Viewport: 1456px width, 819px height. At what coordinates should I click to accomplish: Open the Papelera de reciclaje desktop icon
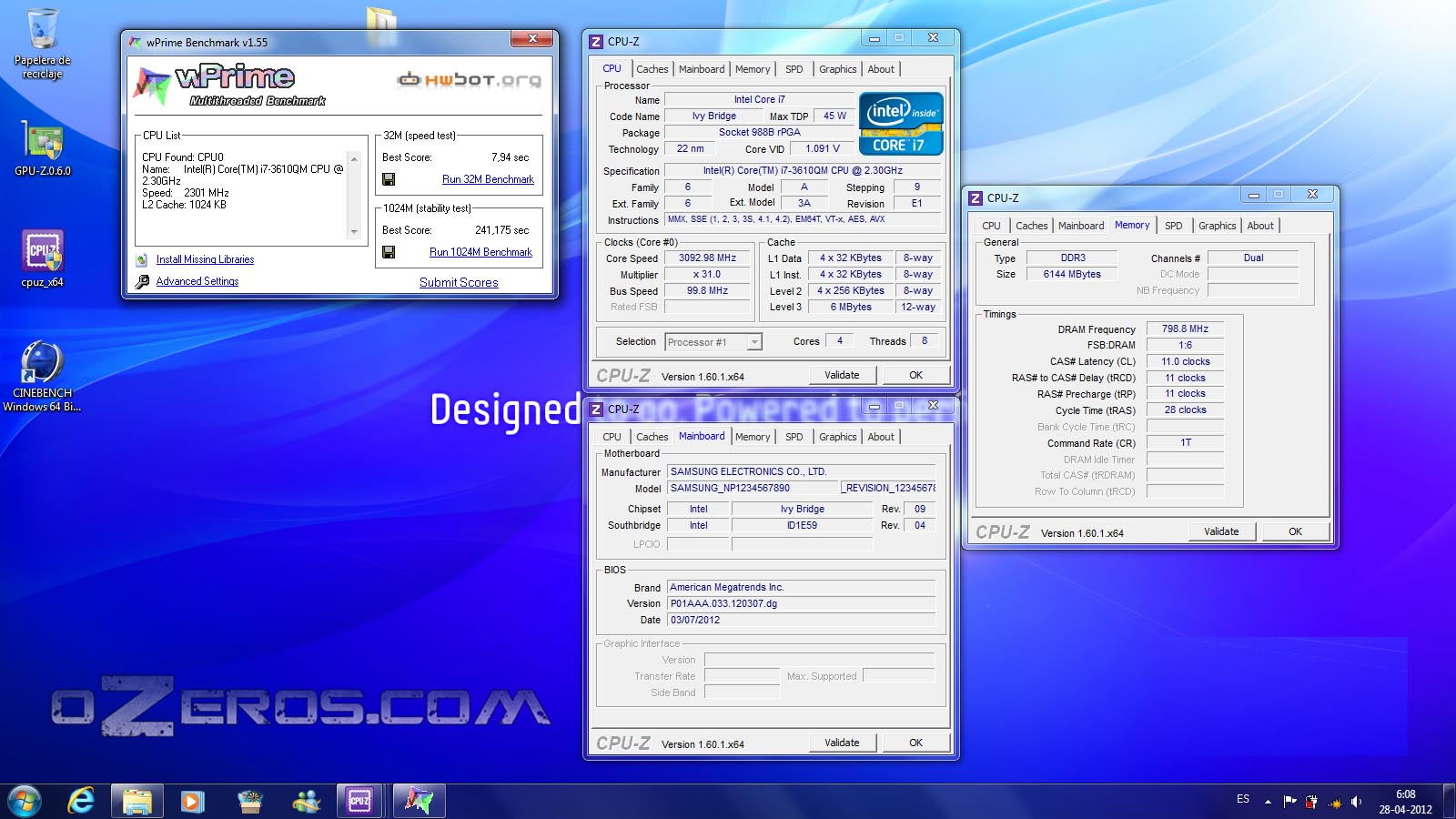[42, 44]
